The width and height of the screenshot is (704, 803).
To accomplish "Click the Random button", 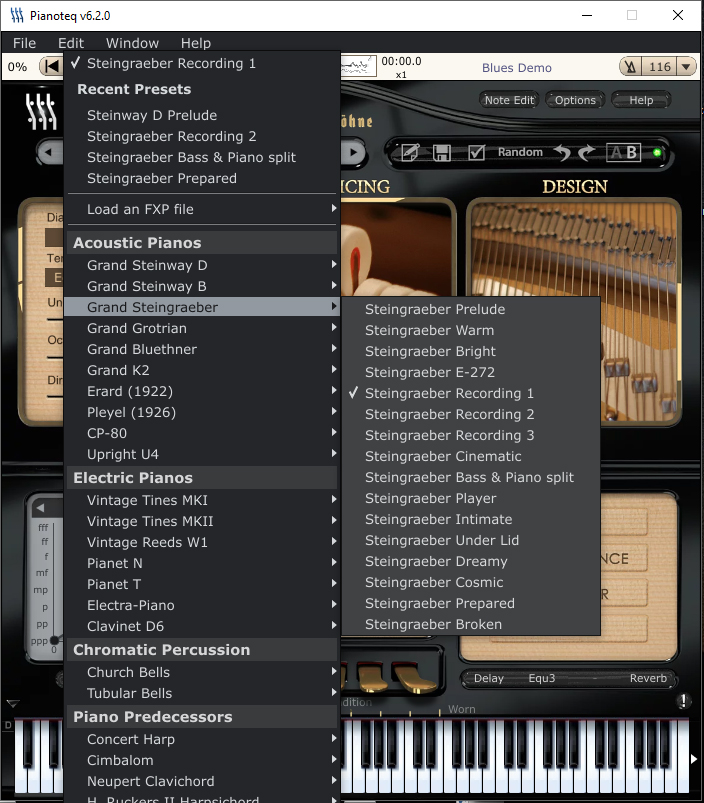I will click(520, 152).
